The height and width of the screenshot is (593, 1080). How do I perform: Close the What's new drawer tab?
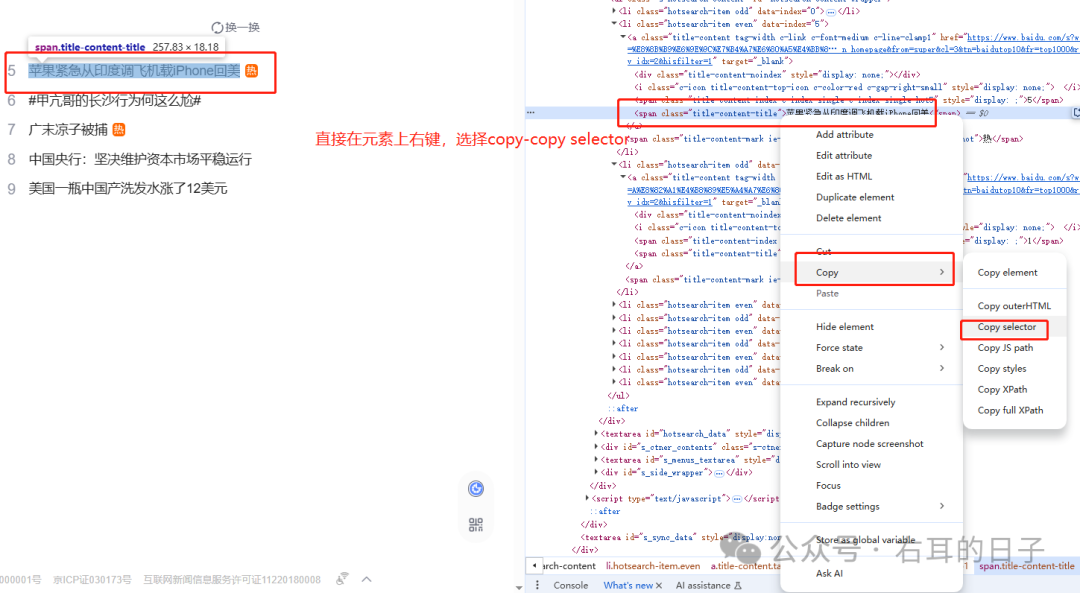[659, 586]
